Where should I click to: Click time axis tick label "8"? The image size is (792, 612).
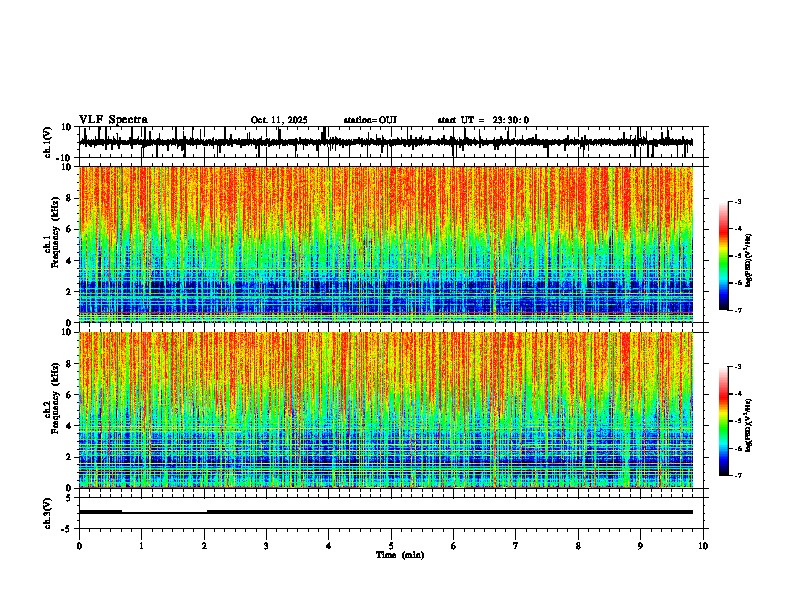click(x=578, y=546)
